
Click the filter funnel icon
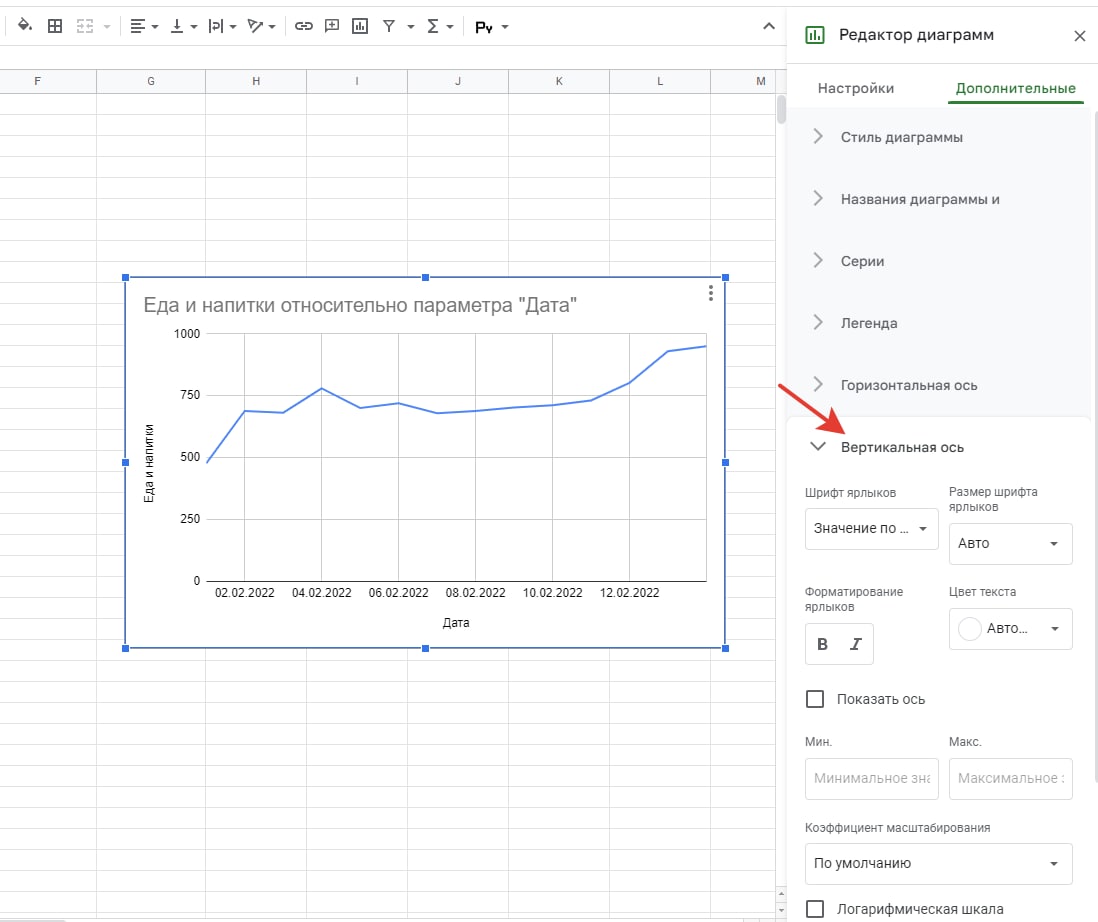coord(389,26)
